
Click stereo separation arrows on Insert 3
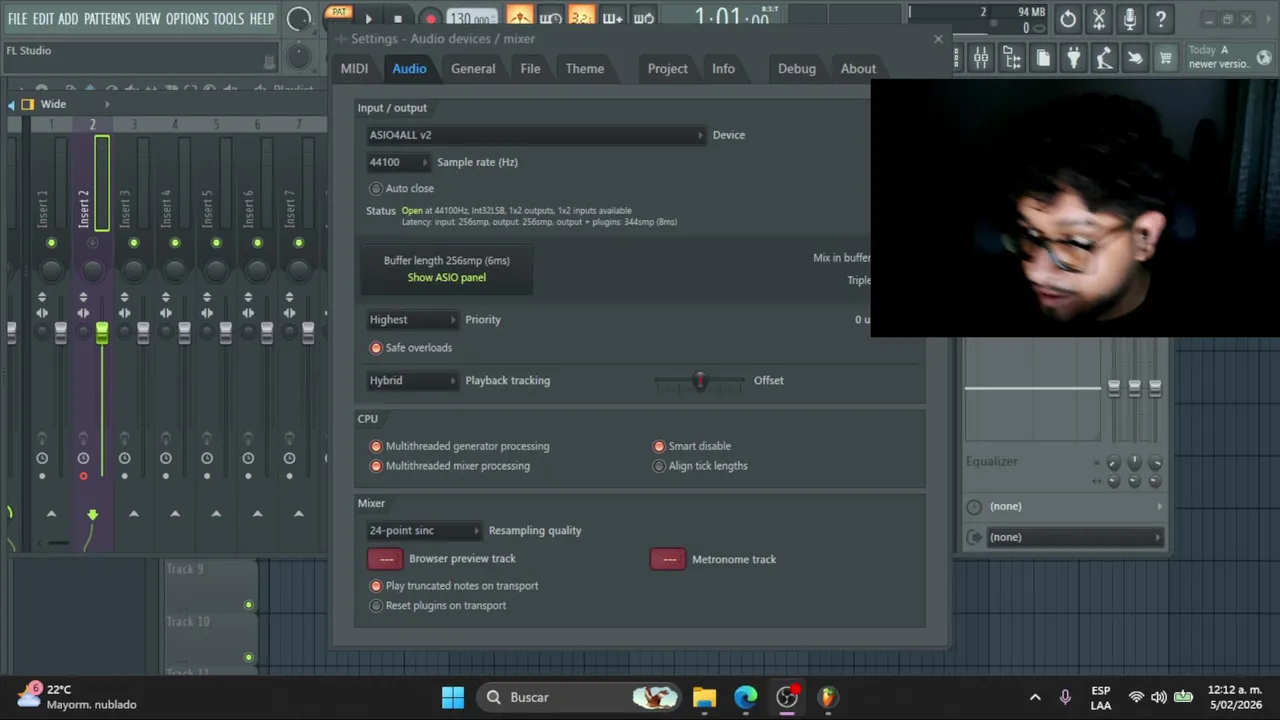(x=124, y=313)
